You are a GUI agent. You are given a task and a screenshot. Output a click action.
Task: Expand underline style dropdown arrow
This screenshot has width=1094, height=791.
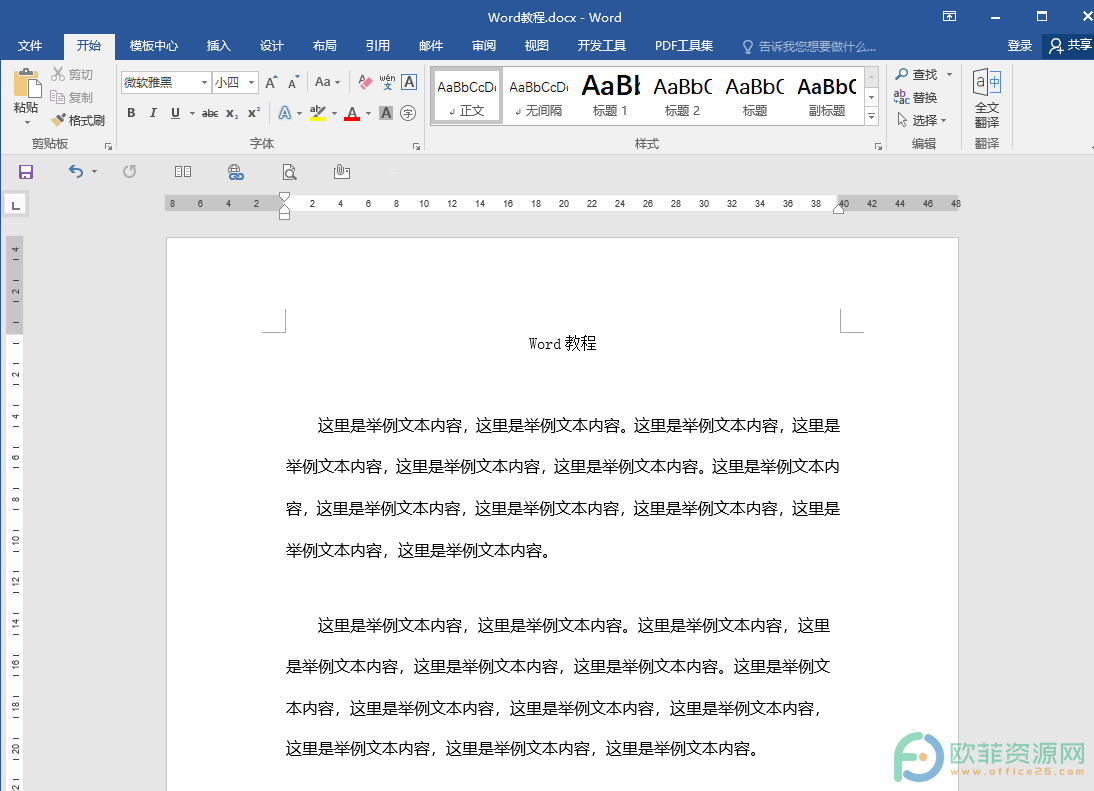[192, 113]
